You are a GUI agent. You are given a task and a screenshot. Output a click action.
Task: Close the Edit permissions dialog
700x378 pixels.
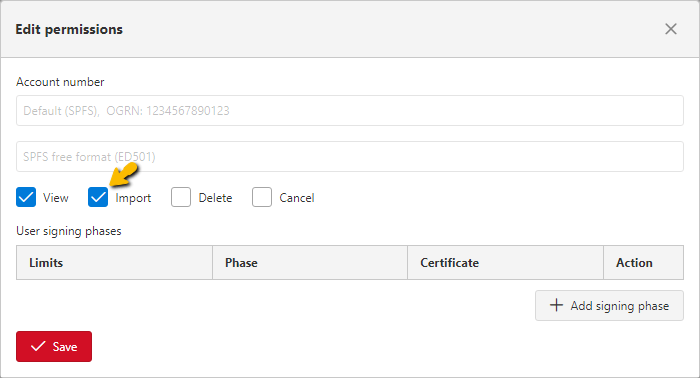671,29
